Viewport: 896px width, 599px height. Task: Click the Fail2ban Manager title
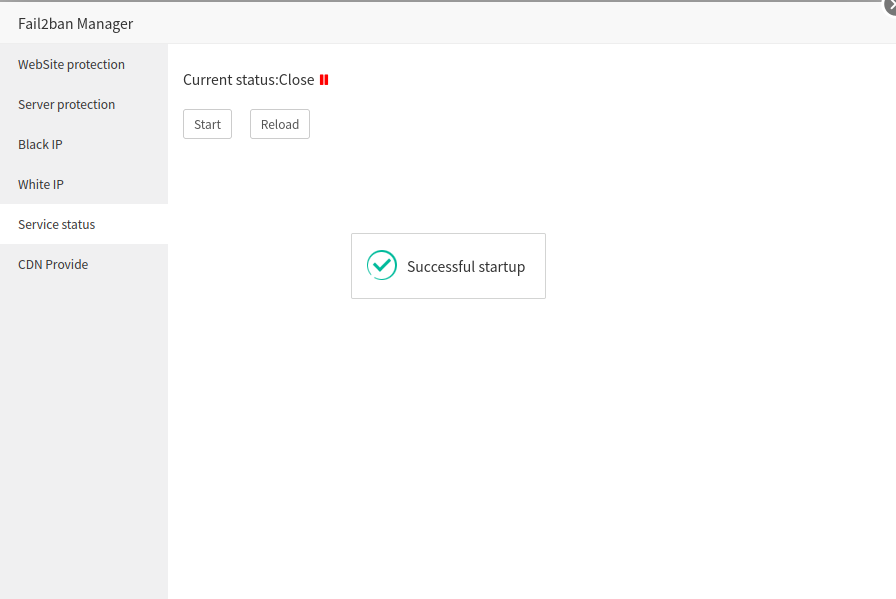click(x=75, y=24)
